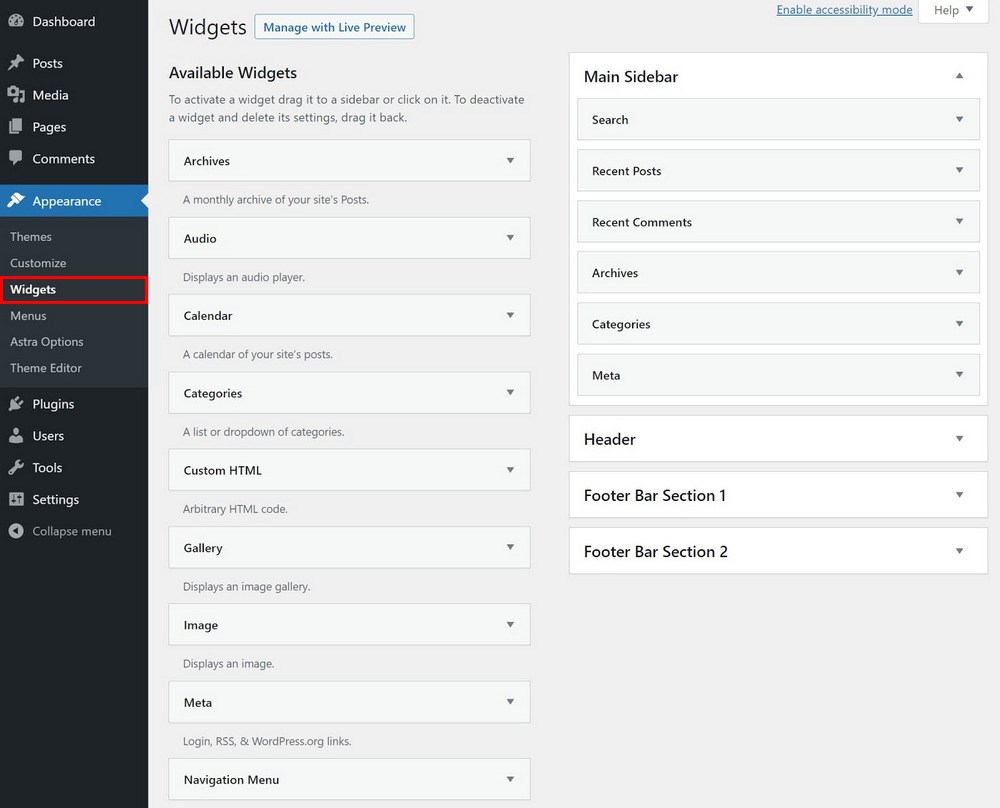Viewport: 1000px width, 808px height.
Task: Select the Appearance menu label
Action: (67, 201)
